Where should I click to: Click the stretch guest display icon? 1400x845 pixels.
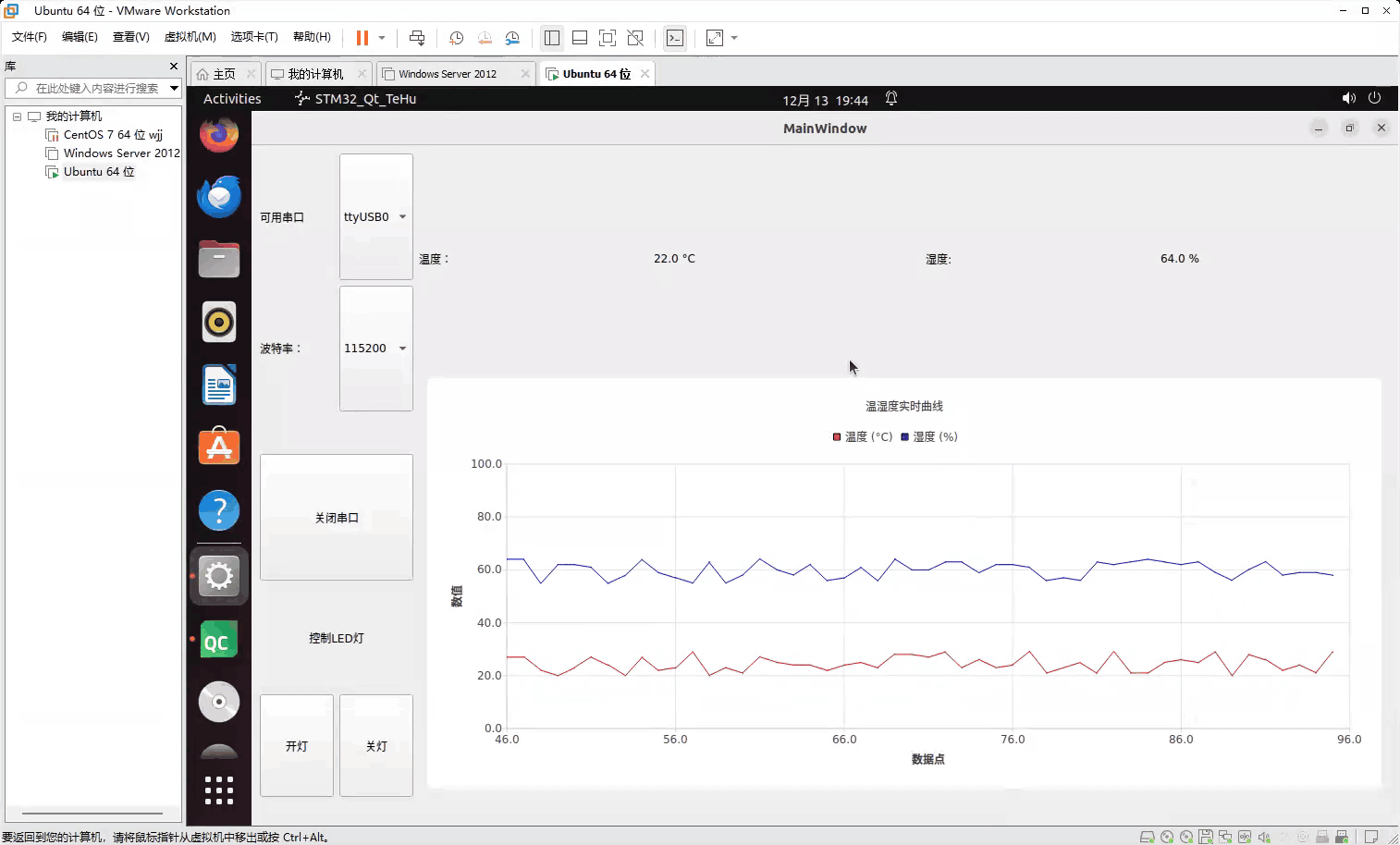point(715,38)
